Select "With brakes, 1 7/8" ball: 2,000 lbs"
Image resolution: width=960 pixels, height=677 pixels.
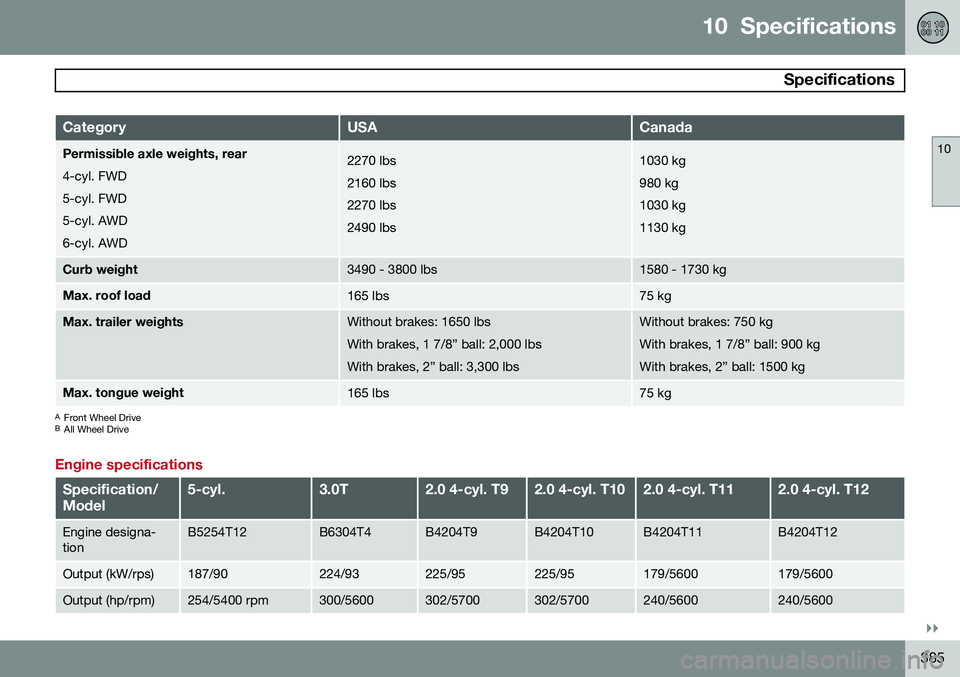click(x=444, y=345)
